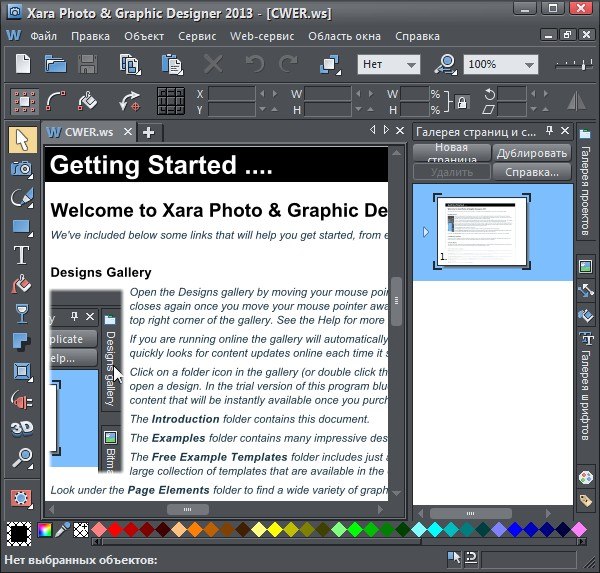This screenshot has height=573, width=600.
Task: Toggle the lock aspect ratio padlock
Action: click(462, 102)
